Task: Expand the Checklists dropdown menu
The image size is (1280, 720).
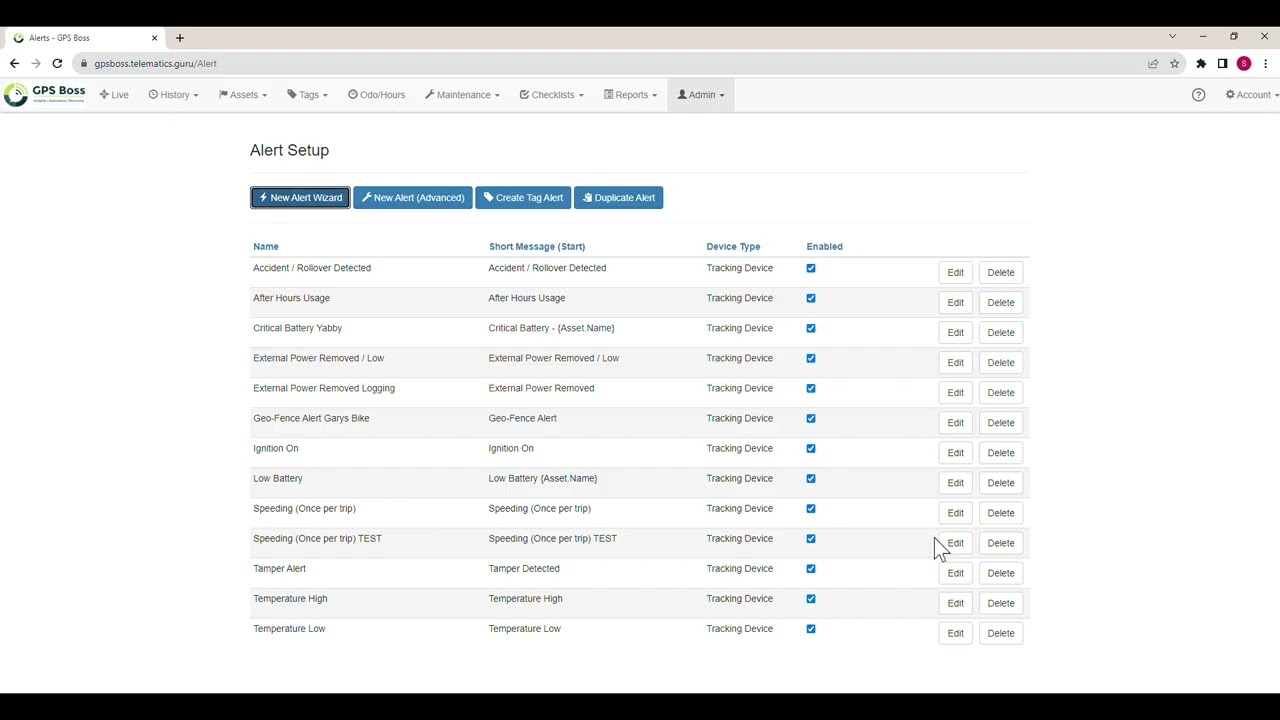Action: pyautogui.click(x=551, y=95)
